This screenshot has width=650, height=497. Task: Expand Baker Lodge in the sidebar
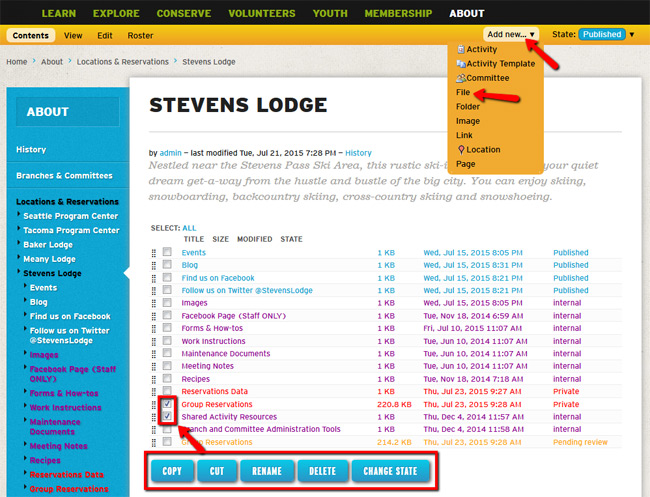coord(46,244)
